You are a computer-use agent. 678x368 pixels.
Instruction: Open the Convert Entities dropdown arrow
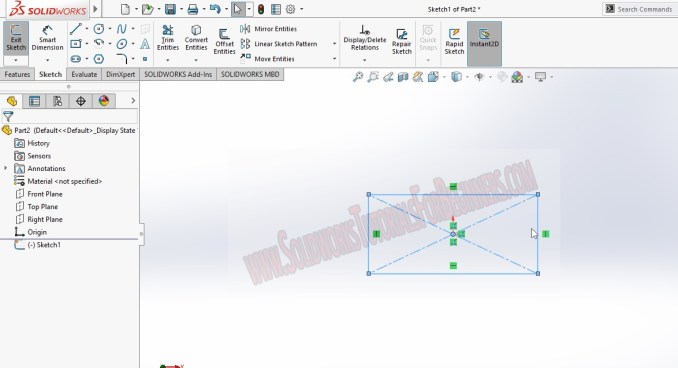(x=196, y=60)
